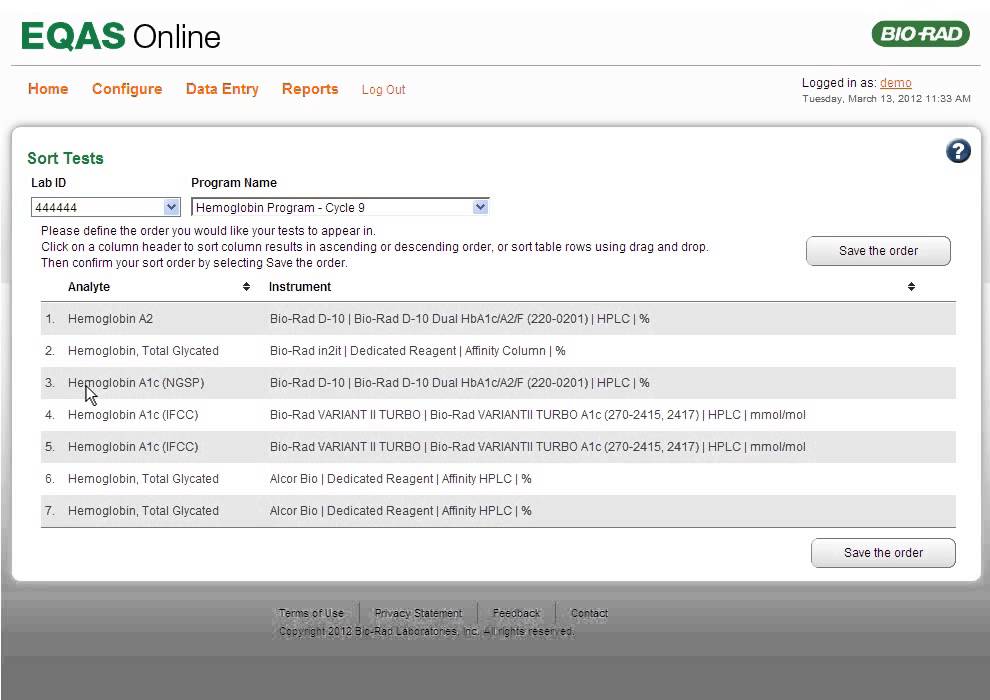Open Privacy Statement link
The image size is (990, 700).
point(418,613)
